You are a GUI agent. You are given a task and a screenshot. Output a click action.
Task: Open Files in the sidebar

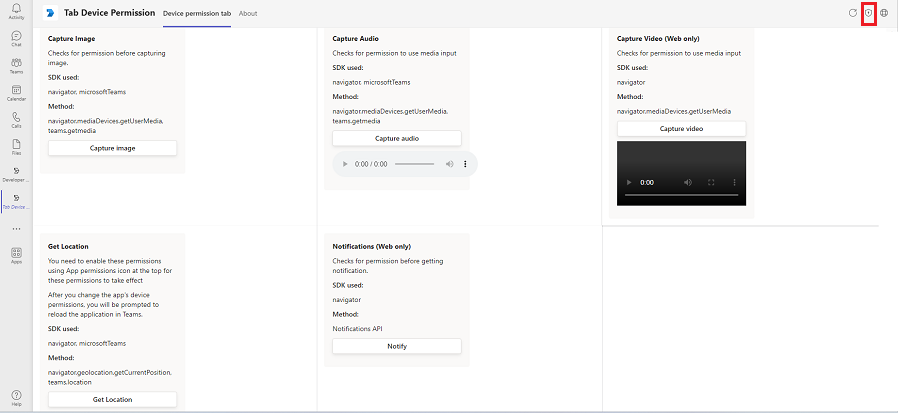(x=16, y=147)
